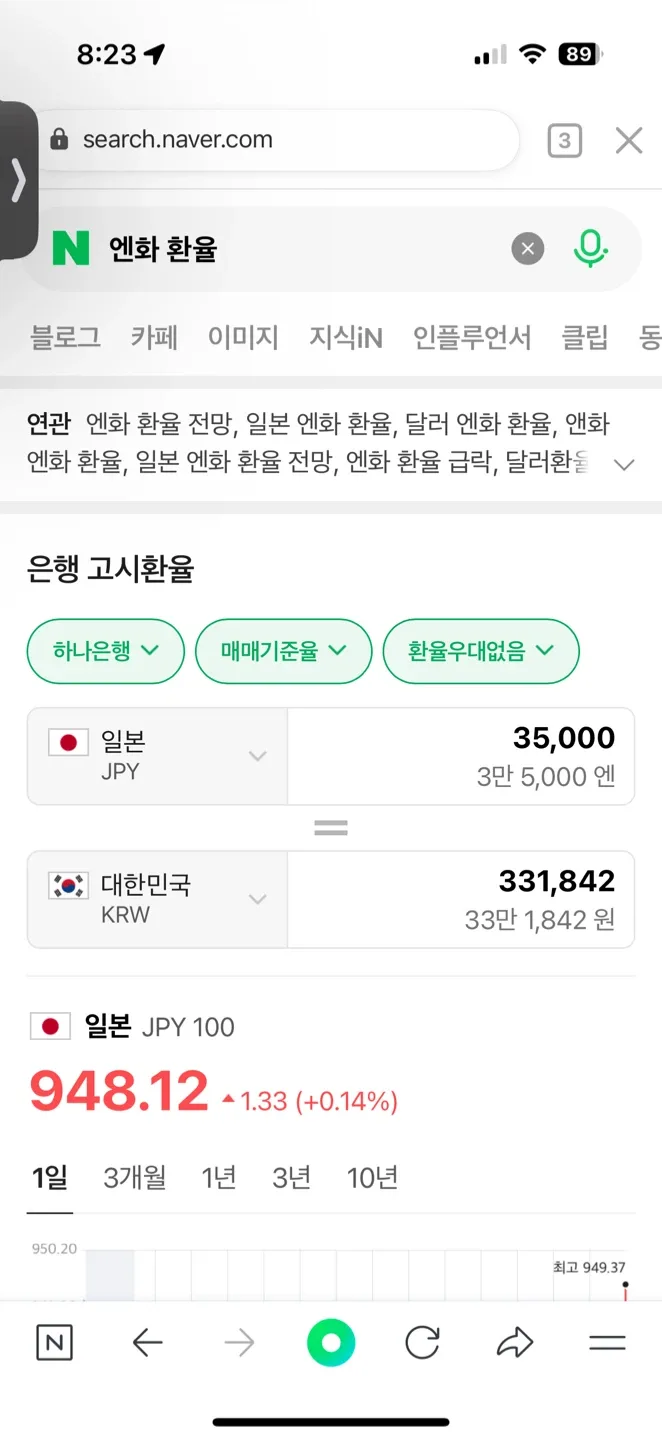Tap the Naver N home icon in bottom bar

pyautogui.click(x=54, y=1343)
